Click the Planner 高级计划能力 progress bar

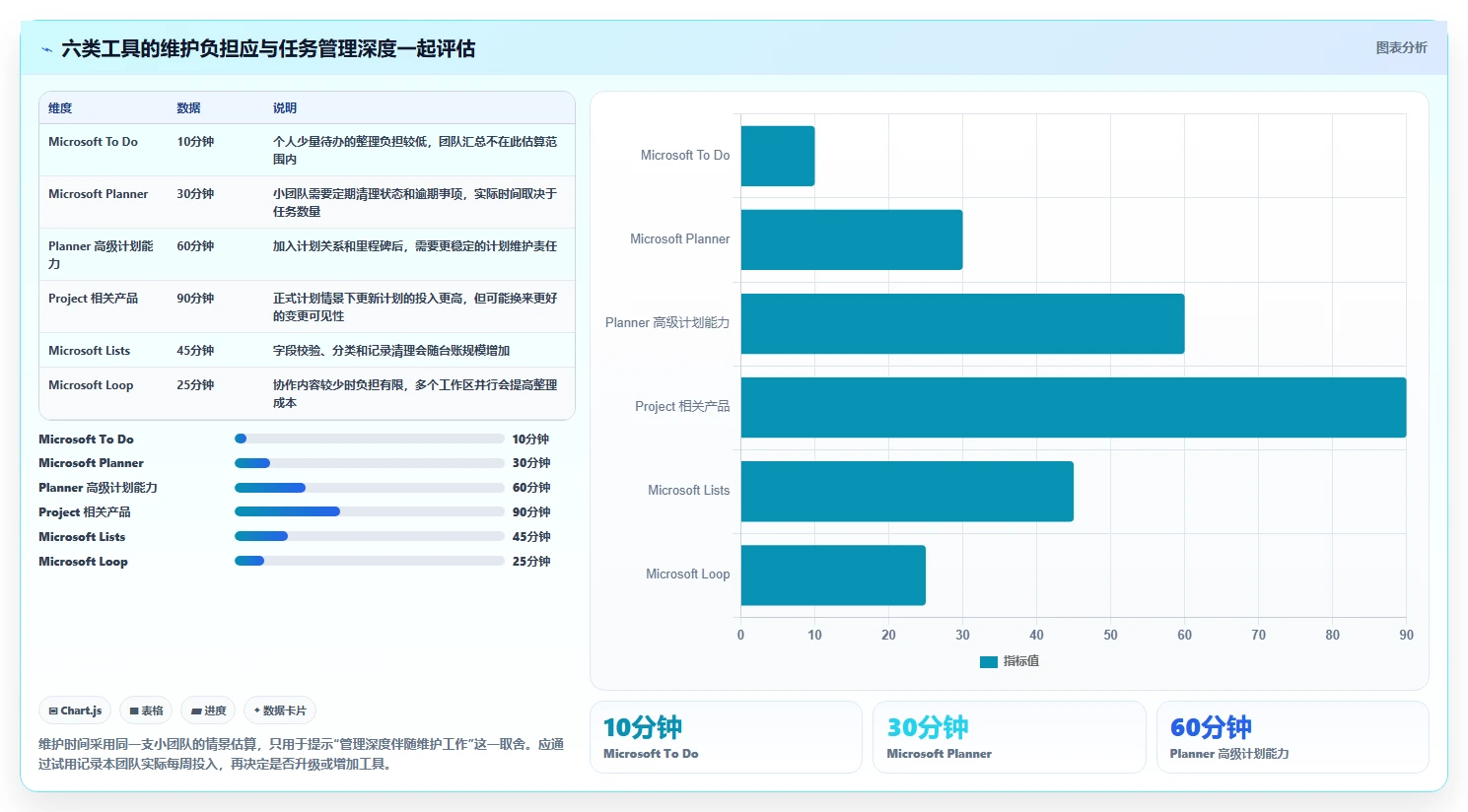click(x=369, y=488)
